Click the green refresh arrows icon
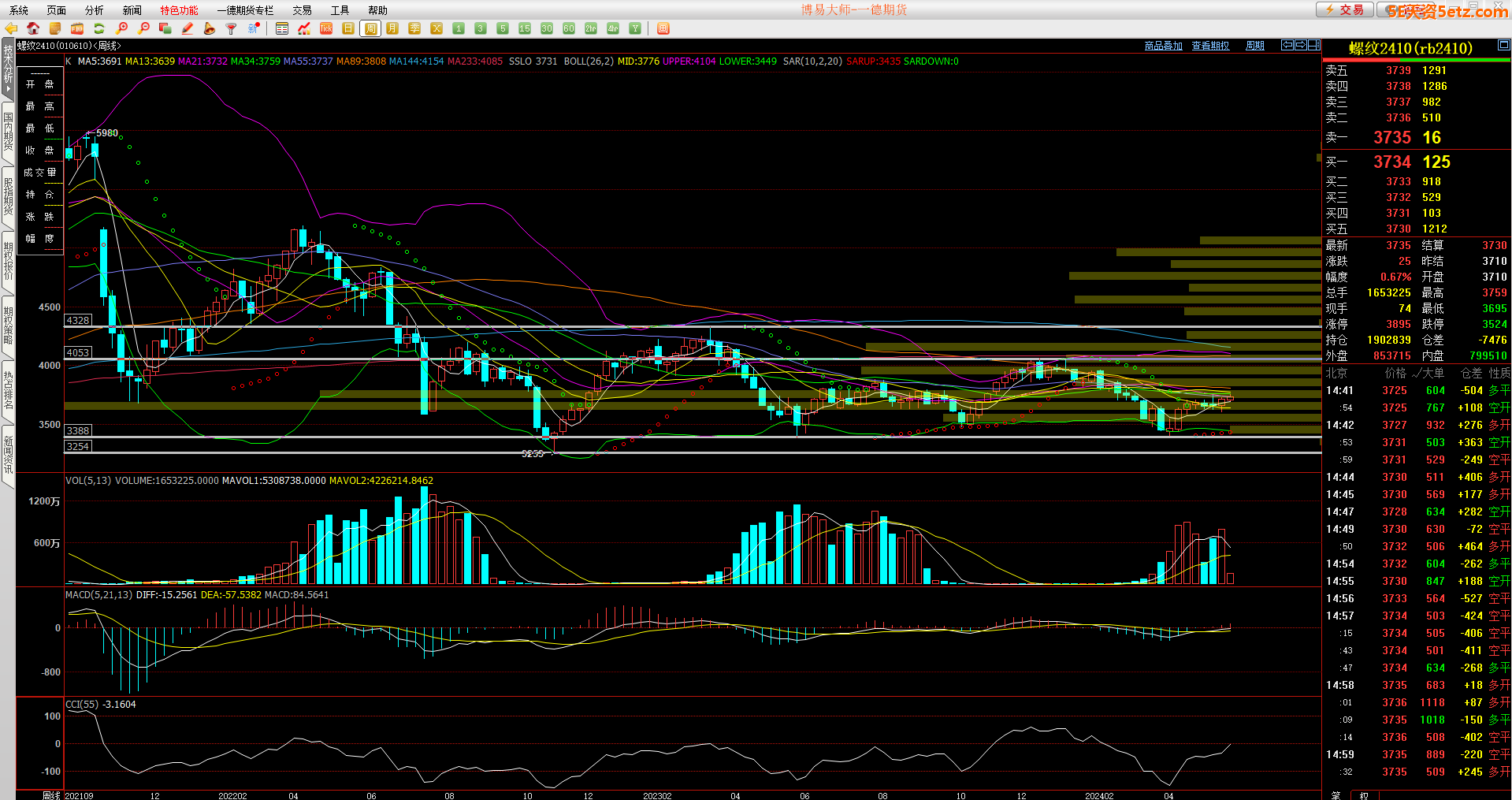 [x=99, y=28]
